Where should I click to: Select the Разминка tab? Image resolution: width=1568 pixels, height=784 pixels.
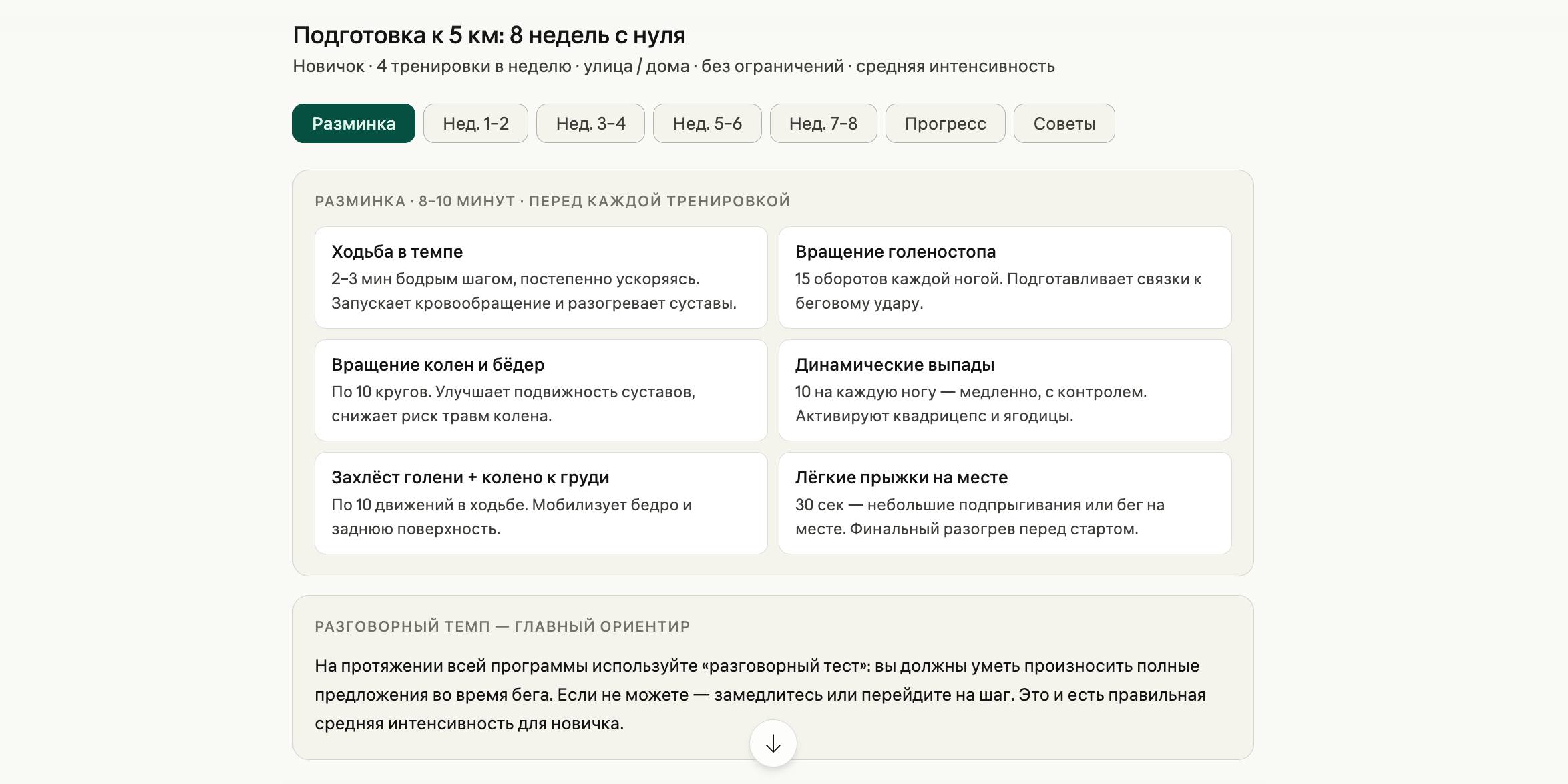[353, 124]
